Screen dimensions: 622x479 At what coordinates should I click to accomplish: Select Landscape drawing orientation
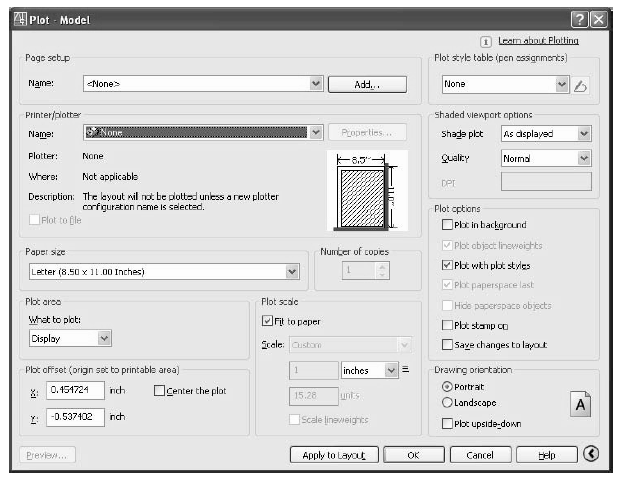point(446,402)
